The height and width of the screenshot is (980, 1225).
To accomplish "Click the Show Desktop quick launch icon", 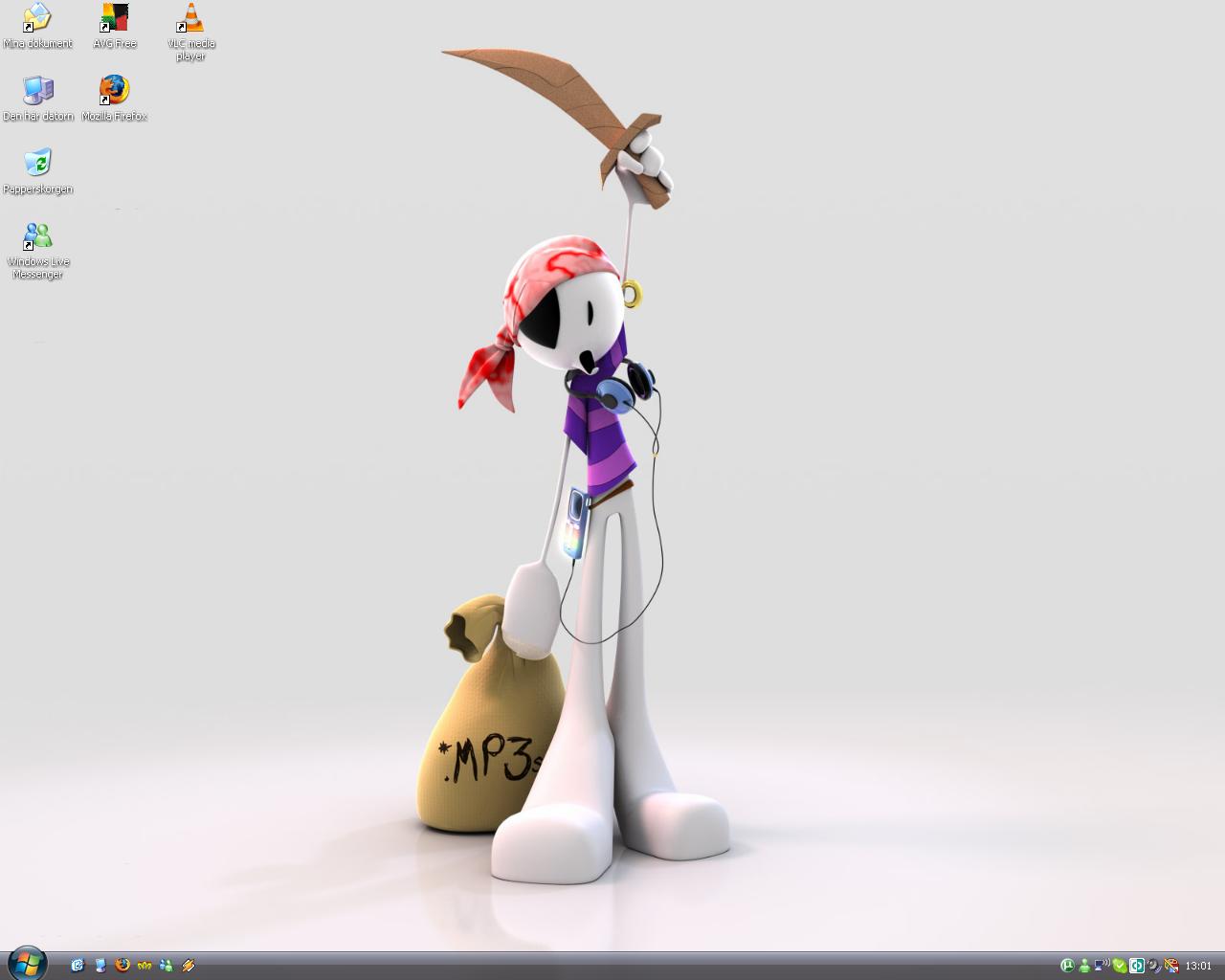I will pyautogui.click(x=100, y=966).
